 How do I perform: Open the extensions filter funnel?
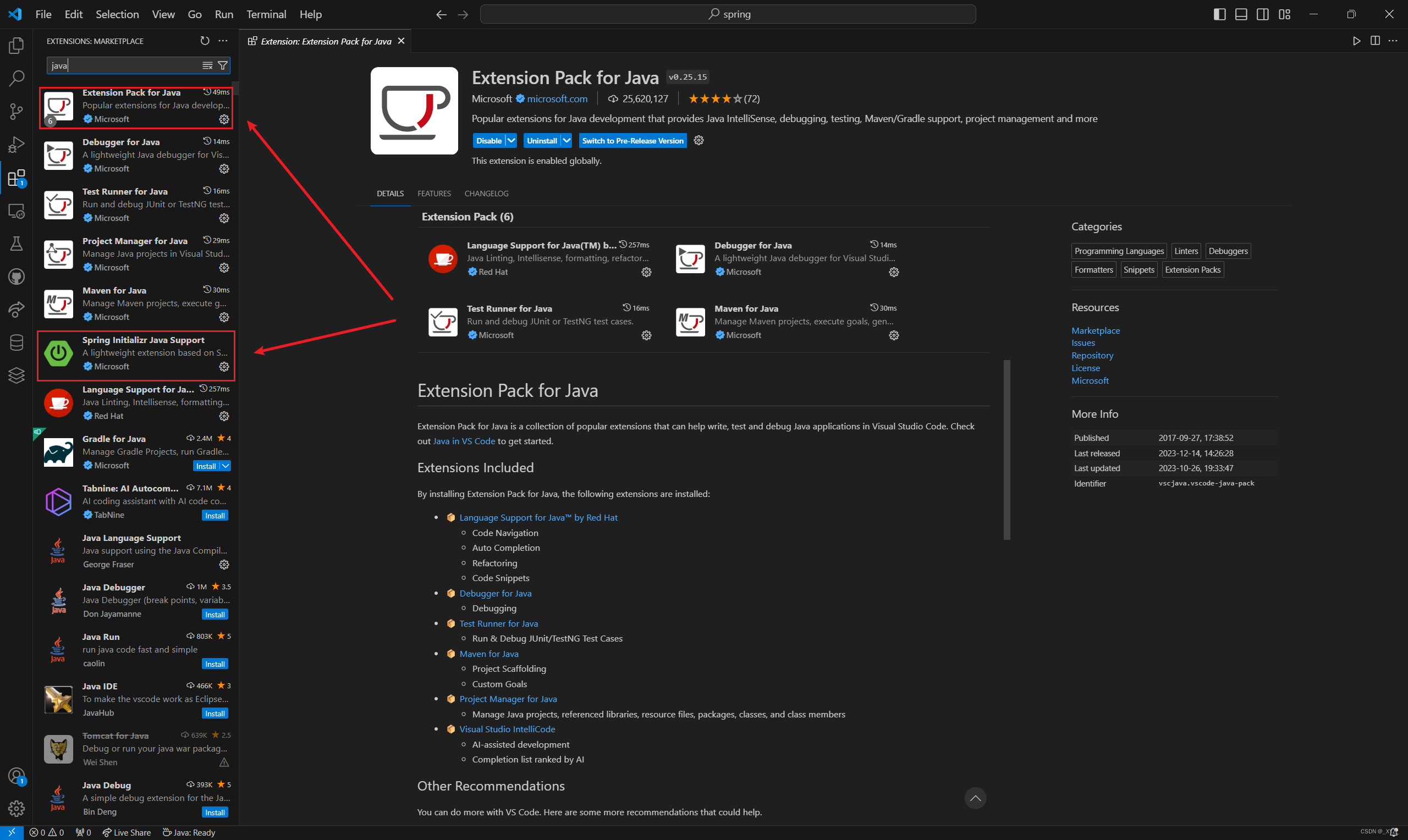coord(223,65)
